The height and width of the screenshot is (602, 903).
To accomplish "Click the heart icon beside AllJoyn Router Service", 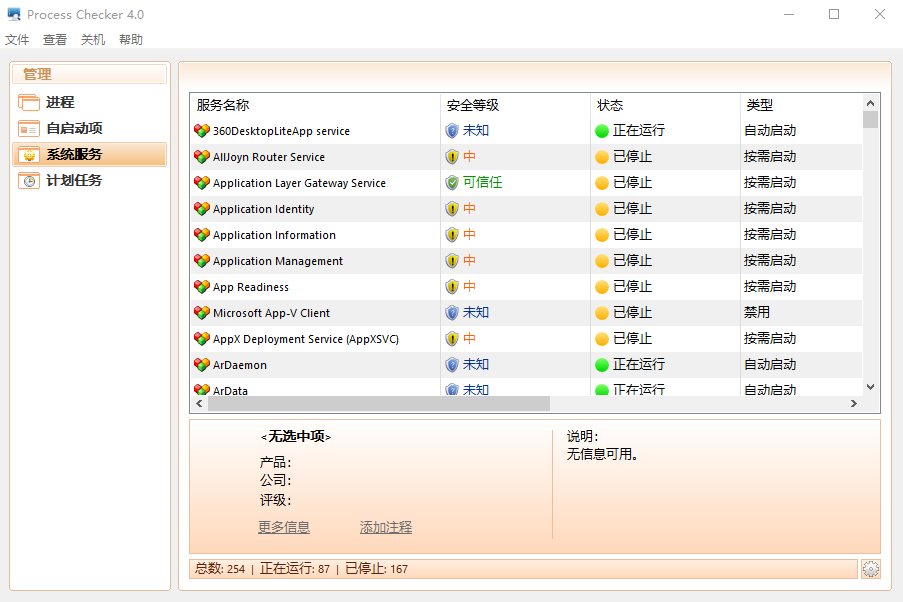I will (x=200, y=156).
